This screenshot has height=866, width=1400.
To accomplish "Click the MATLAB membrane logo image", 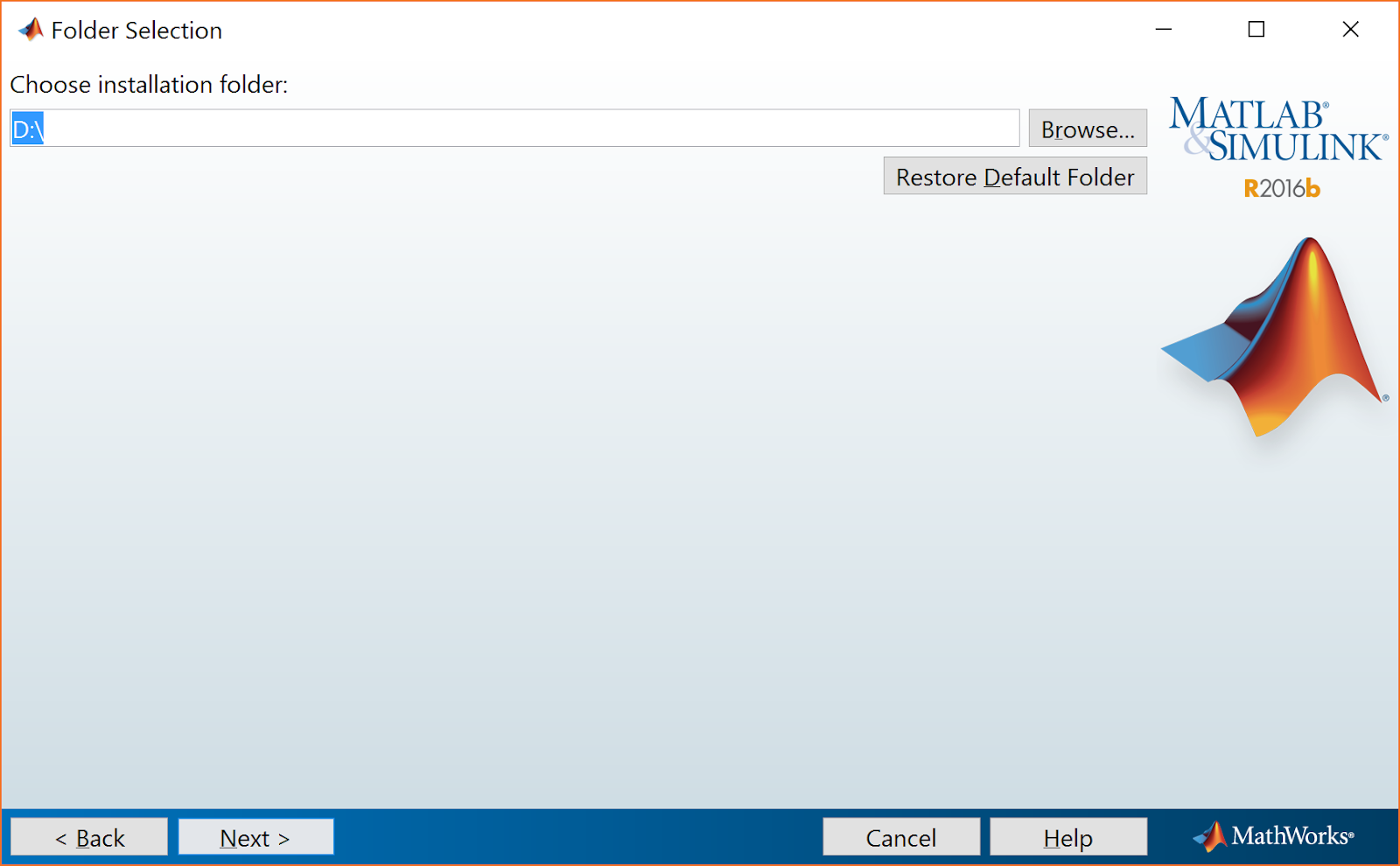I will click(x=1275, y=337).
